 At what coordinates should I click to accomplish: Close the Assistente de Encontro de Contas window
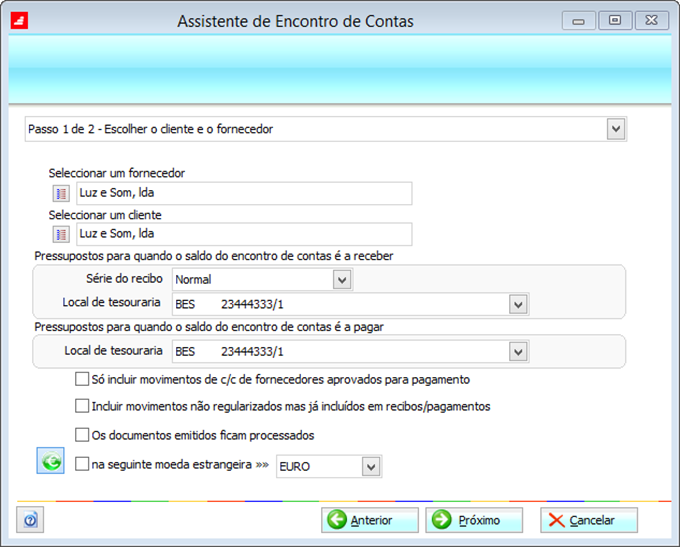(652, 20)
